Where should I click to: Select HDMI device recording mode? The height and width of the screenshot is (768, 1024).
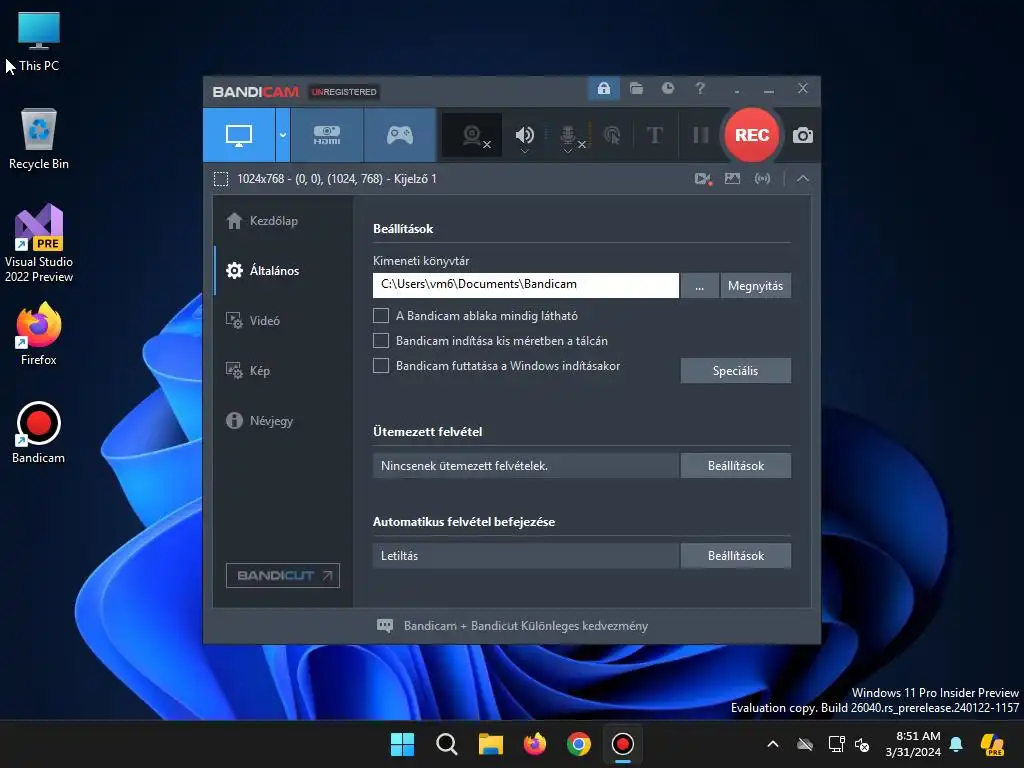(327, 135)
